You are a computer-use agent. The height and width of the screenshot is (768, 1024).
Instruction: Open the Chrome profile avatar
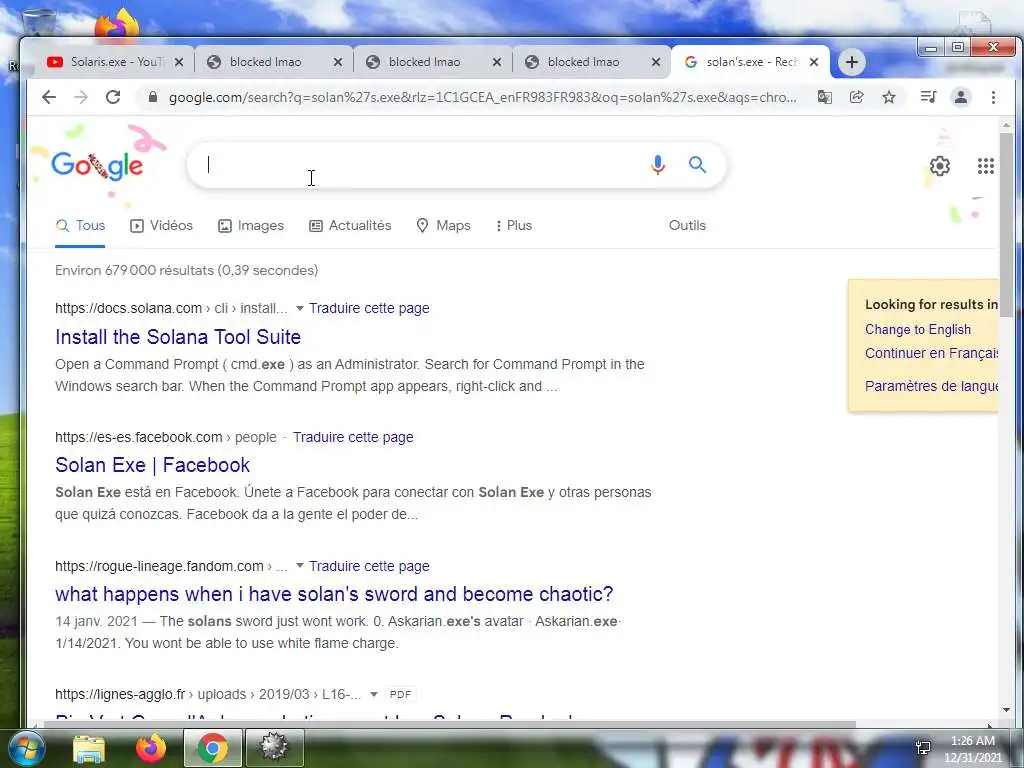click(x=961, y=97)
